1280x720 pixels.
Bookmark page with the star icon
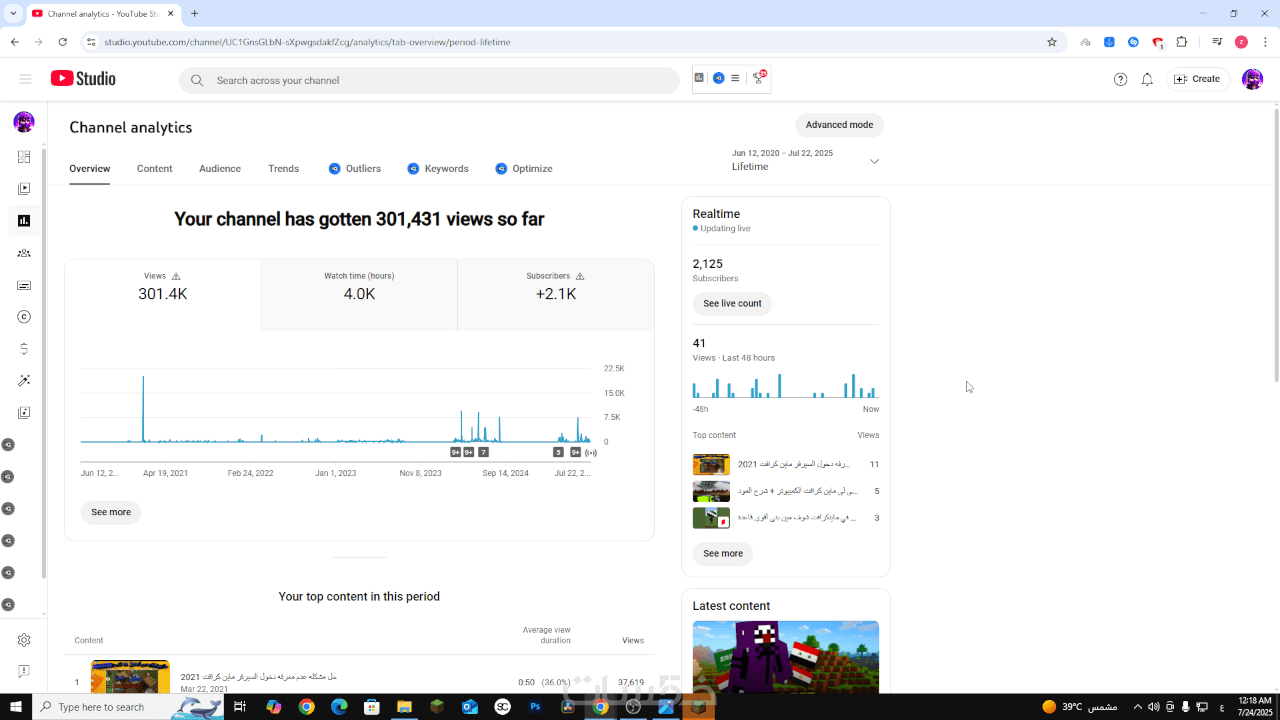[1052, 42]
